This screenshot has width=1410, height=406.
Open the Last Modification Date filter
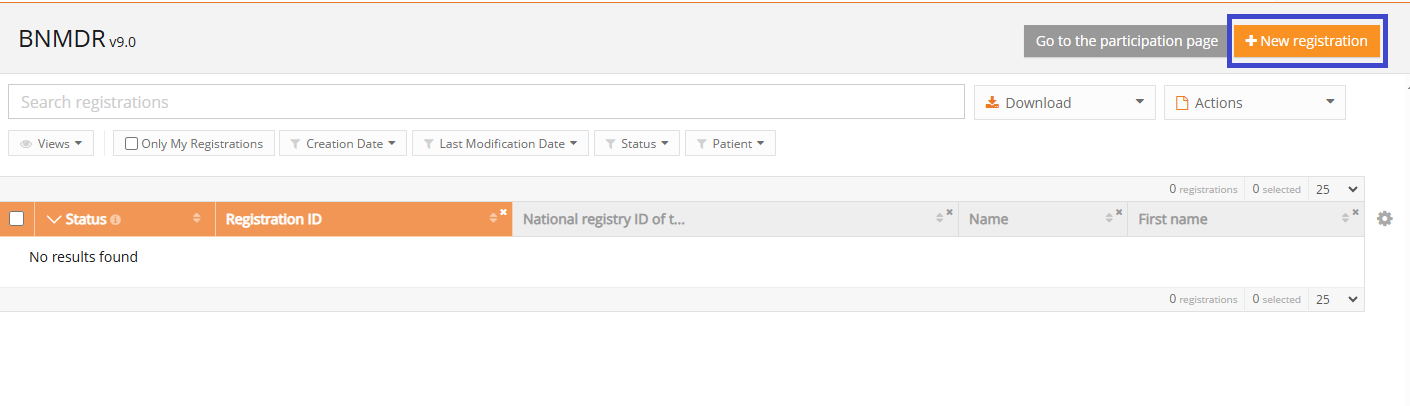point(499,144)
